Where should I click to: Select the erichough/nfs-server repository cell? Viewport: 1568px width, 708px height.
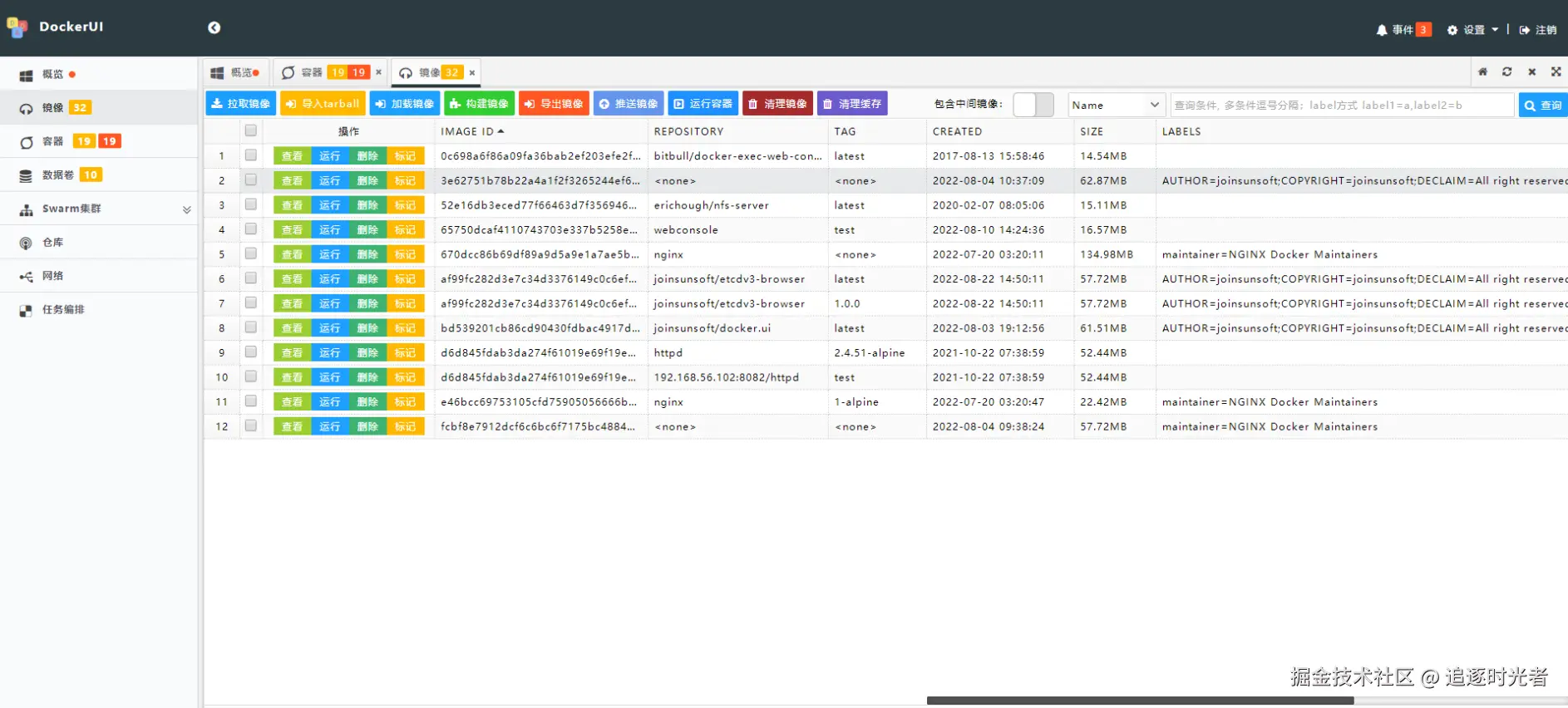click(x=737, y=205)
